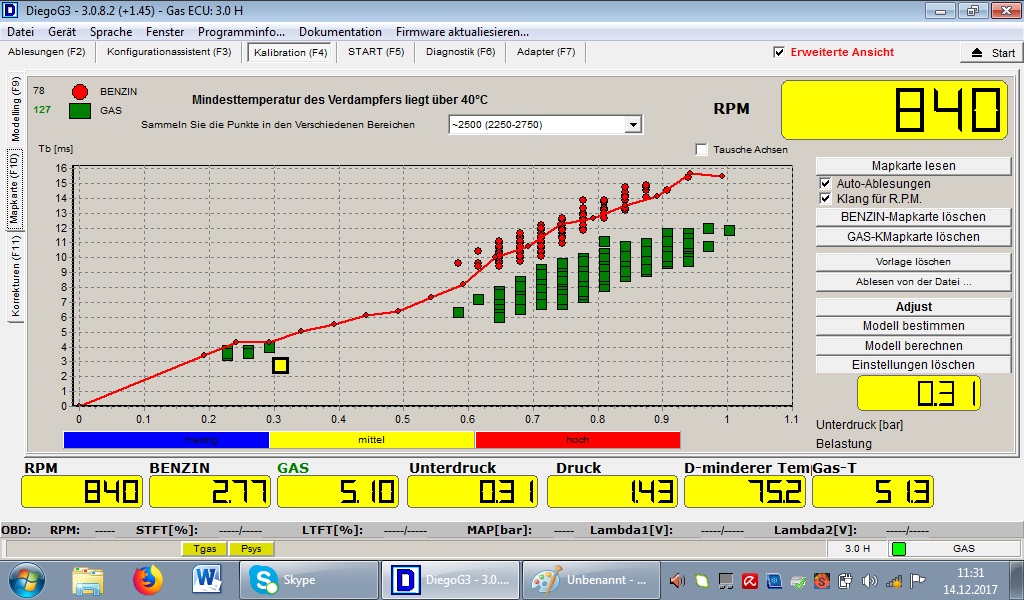1024x600 pixels.
Task: Click the yellow mittel load range bar
Action: tap(371, 440)
